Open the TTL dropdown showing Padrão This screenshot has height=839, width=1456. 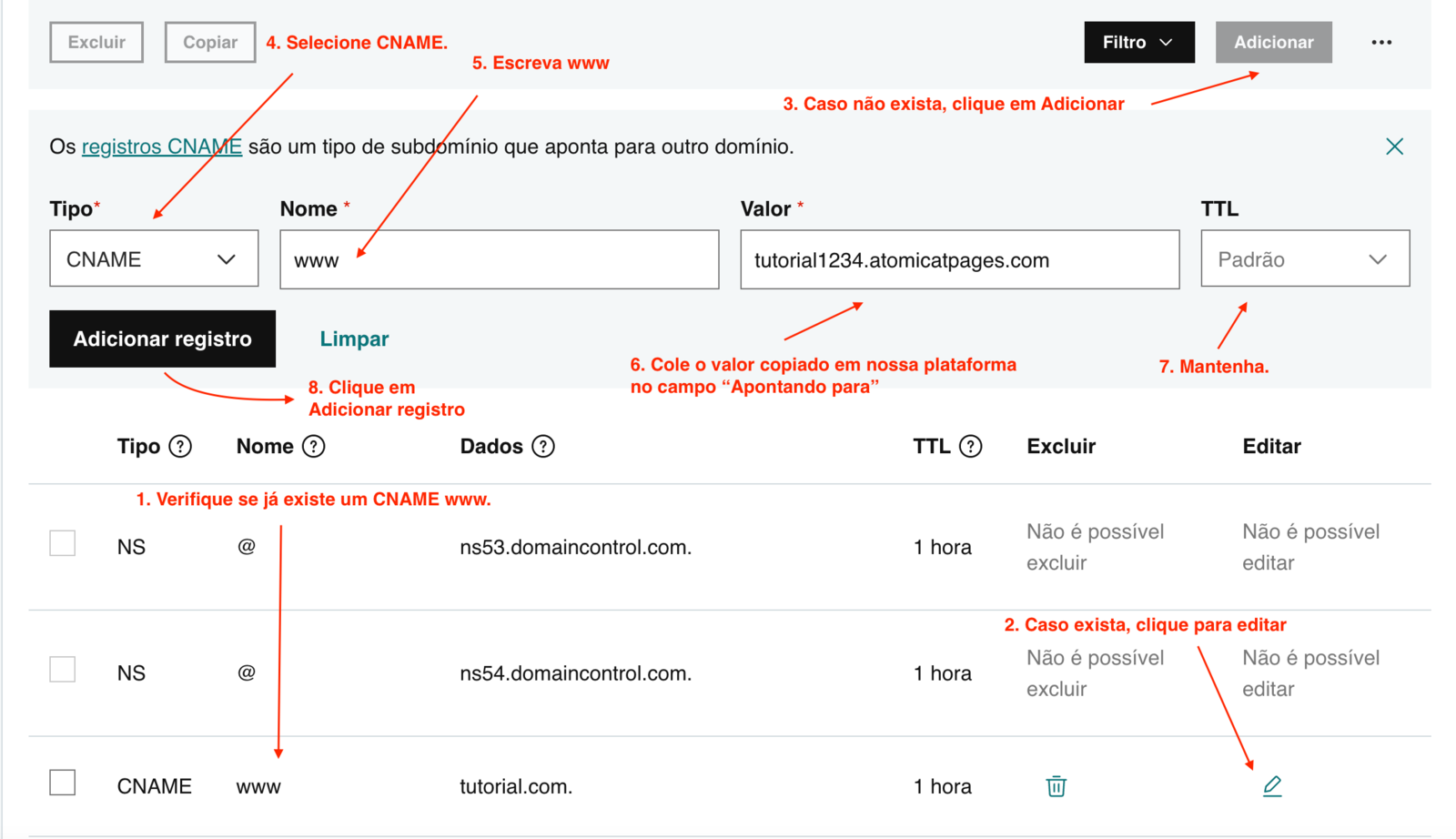(x=1305, y=259)
